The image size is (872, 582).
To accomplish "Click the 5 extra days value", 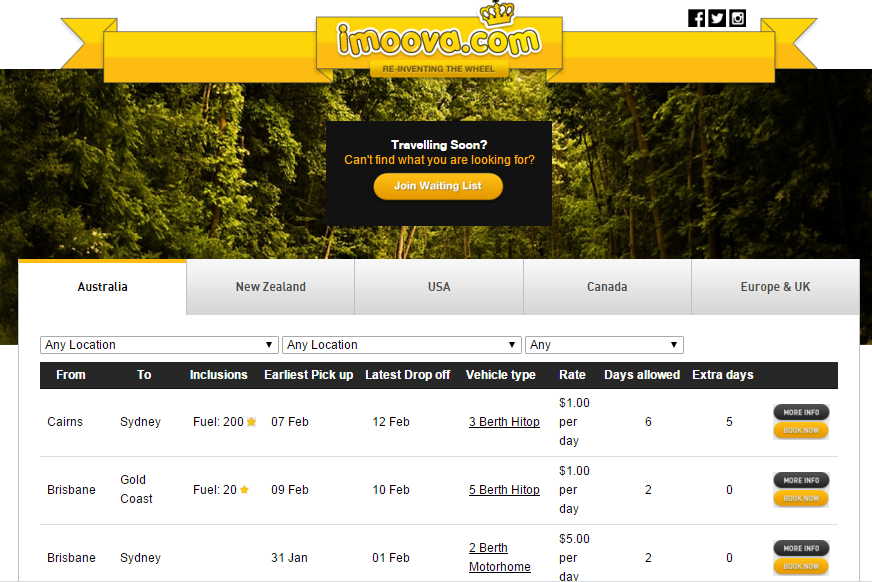I will coord(729,422).
